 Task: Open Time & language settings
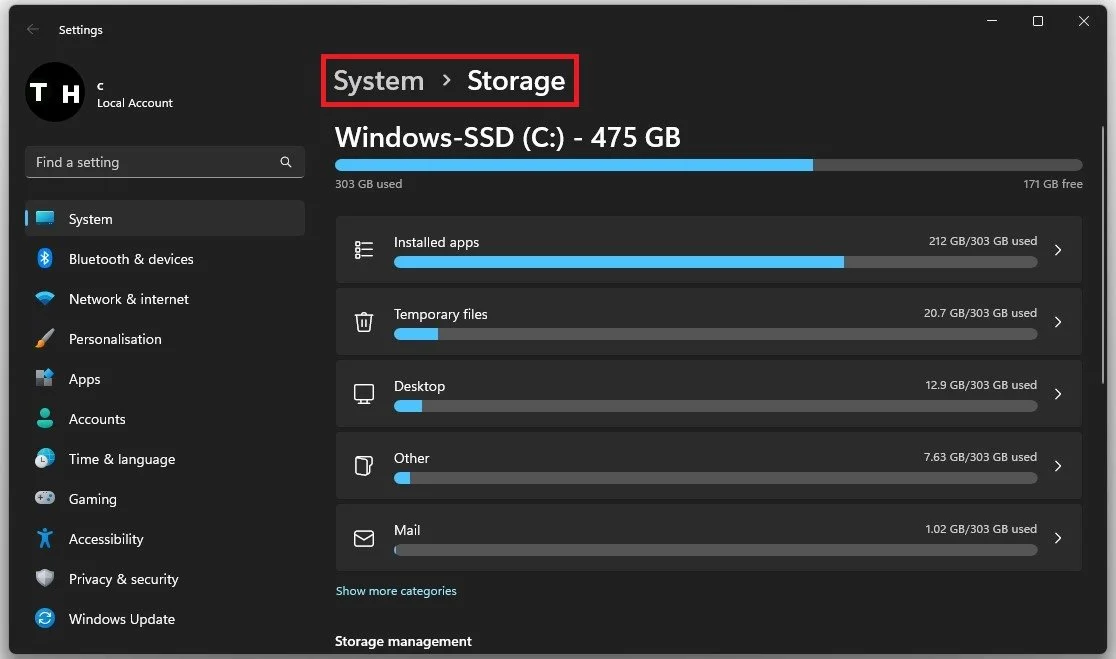coord(165,458)
